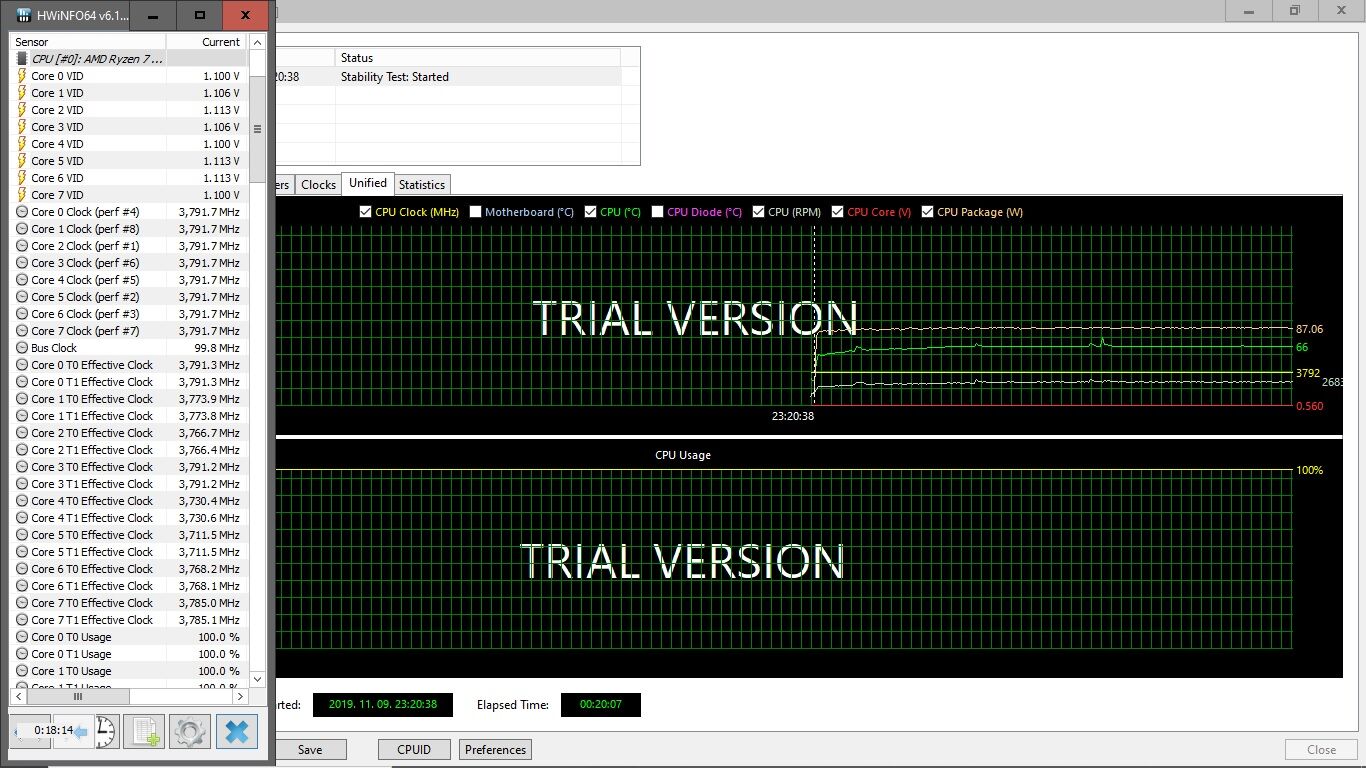Screen dimensions: 1366x768
Task: Close sensors with the blue X icon
Action: [237, 731]
